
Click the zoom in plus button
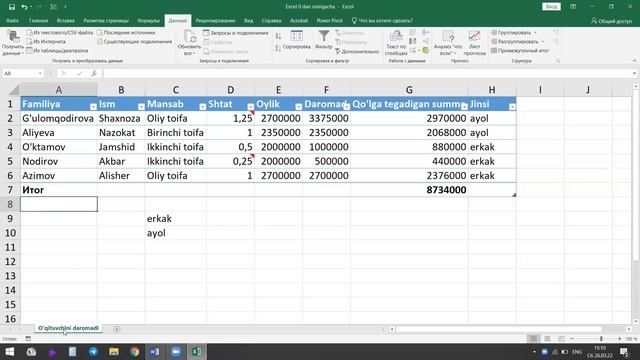tap(620, 339)
